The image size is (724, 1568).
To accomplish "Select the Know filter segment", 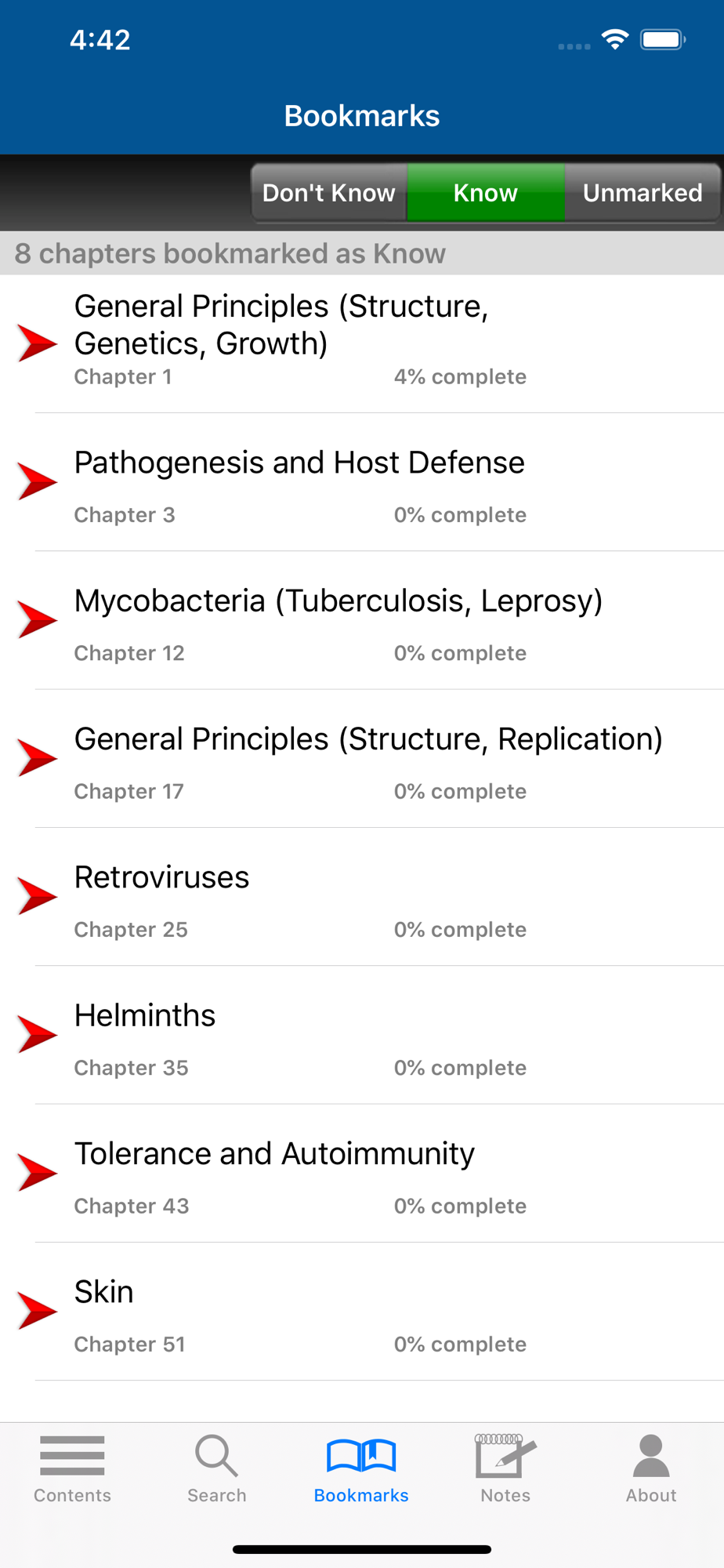I will click(486, 193).
